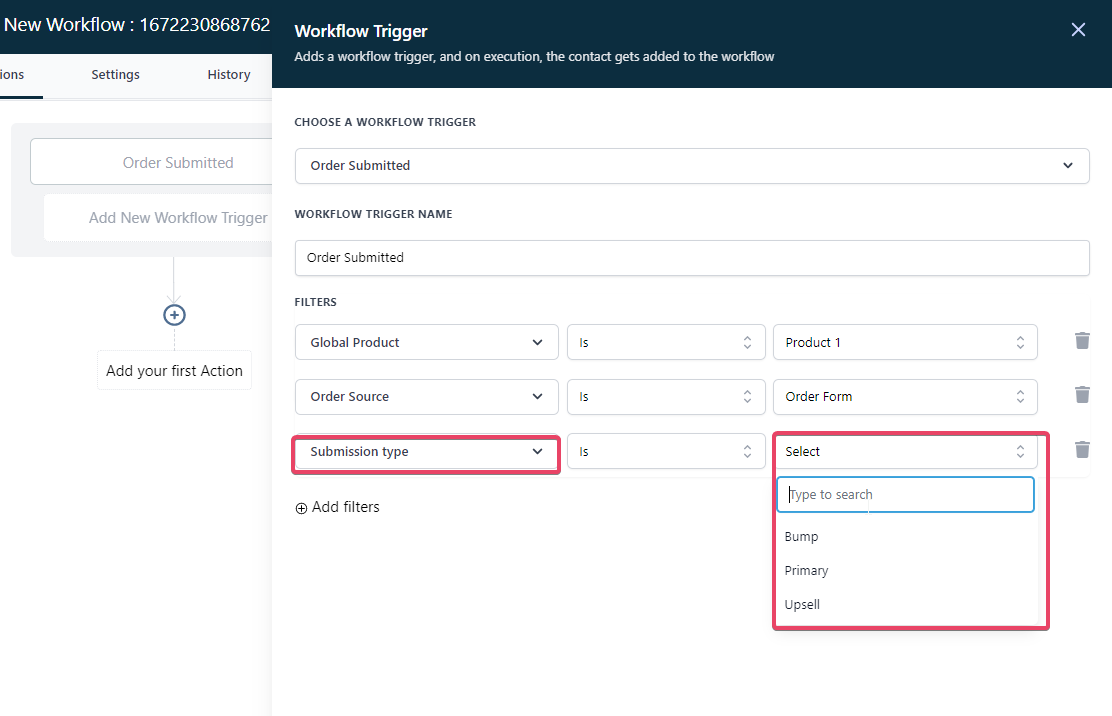Expand the Order Source filter dropdown
Screen dimensions: 1112x716
click(x=426, y=397)
